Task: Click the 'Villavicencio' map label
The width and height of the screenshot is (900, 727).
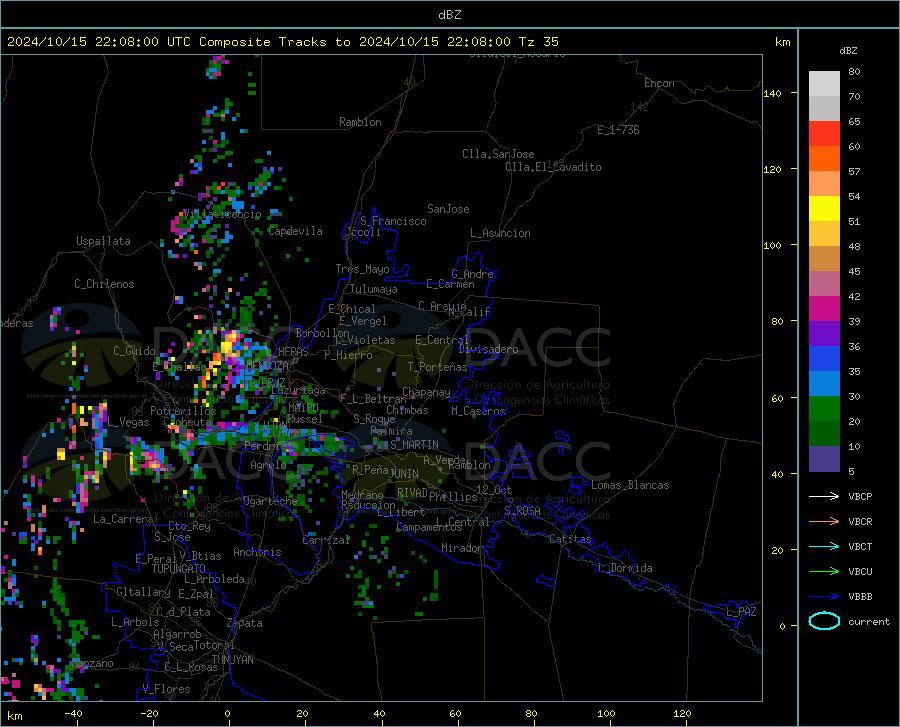Action: [x=222, y=215]
